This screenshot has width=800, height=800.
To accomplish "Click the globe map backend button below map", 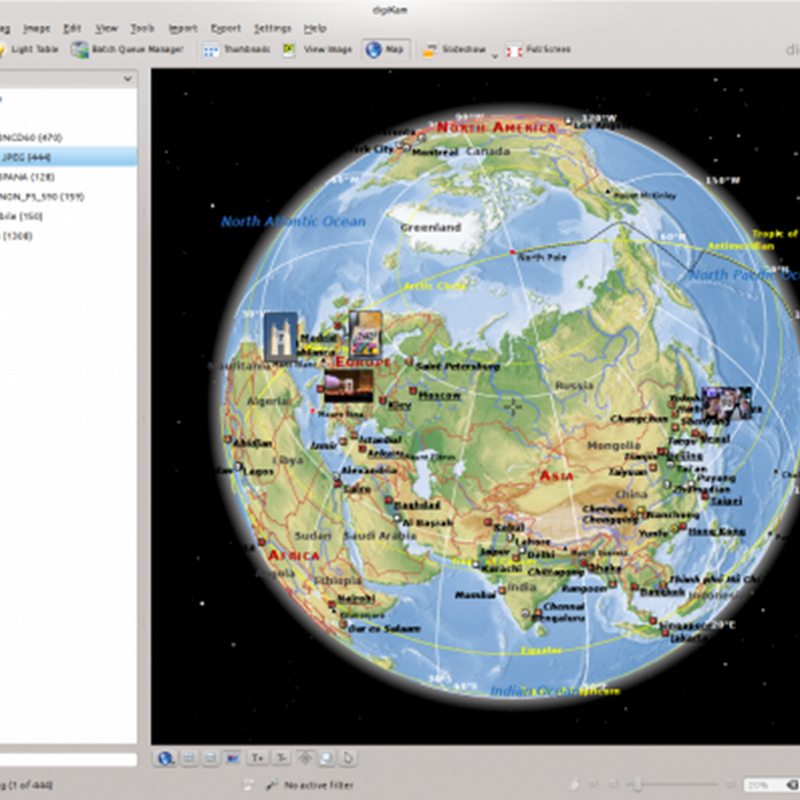I will (165, 758).
